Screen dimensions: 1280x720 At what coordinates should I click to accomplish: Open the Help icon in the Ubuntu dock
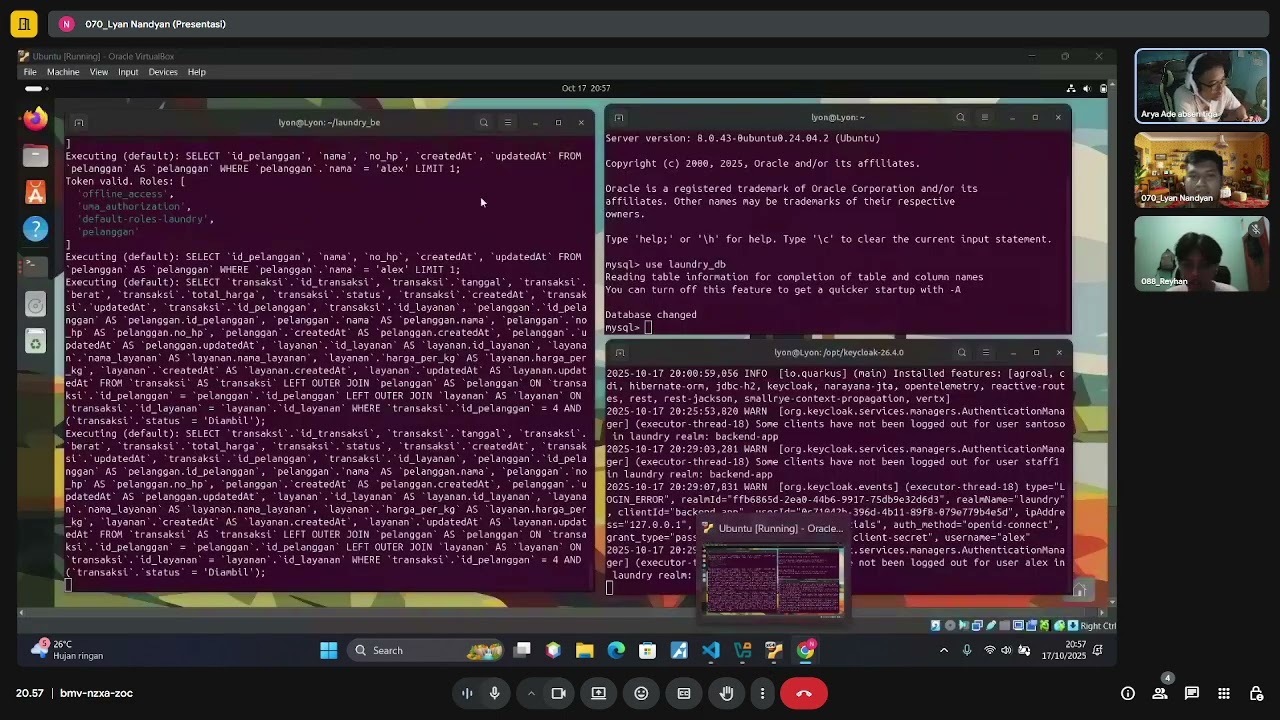[36, 229]
